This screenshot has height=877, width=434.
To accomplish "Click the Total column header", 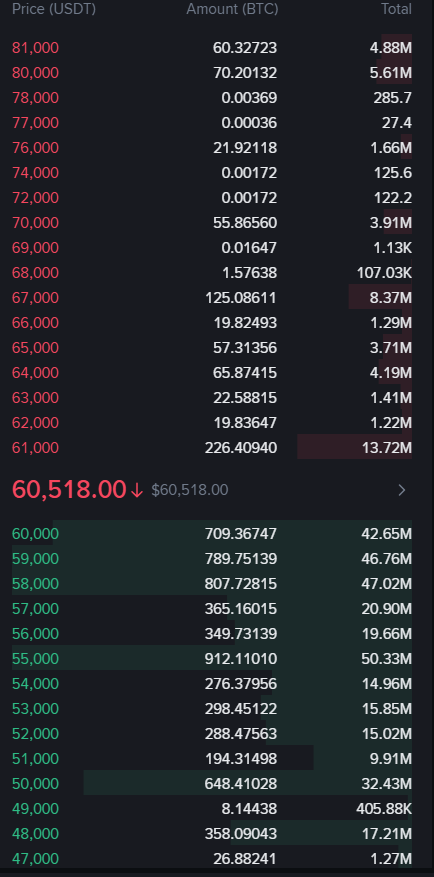I will click(x=397, y=9).
